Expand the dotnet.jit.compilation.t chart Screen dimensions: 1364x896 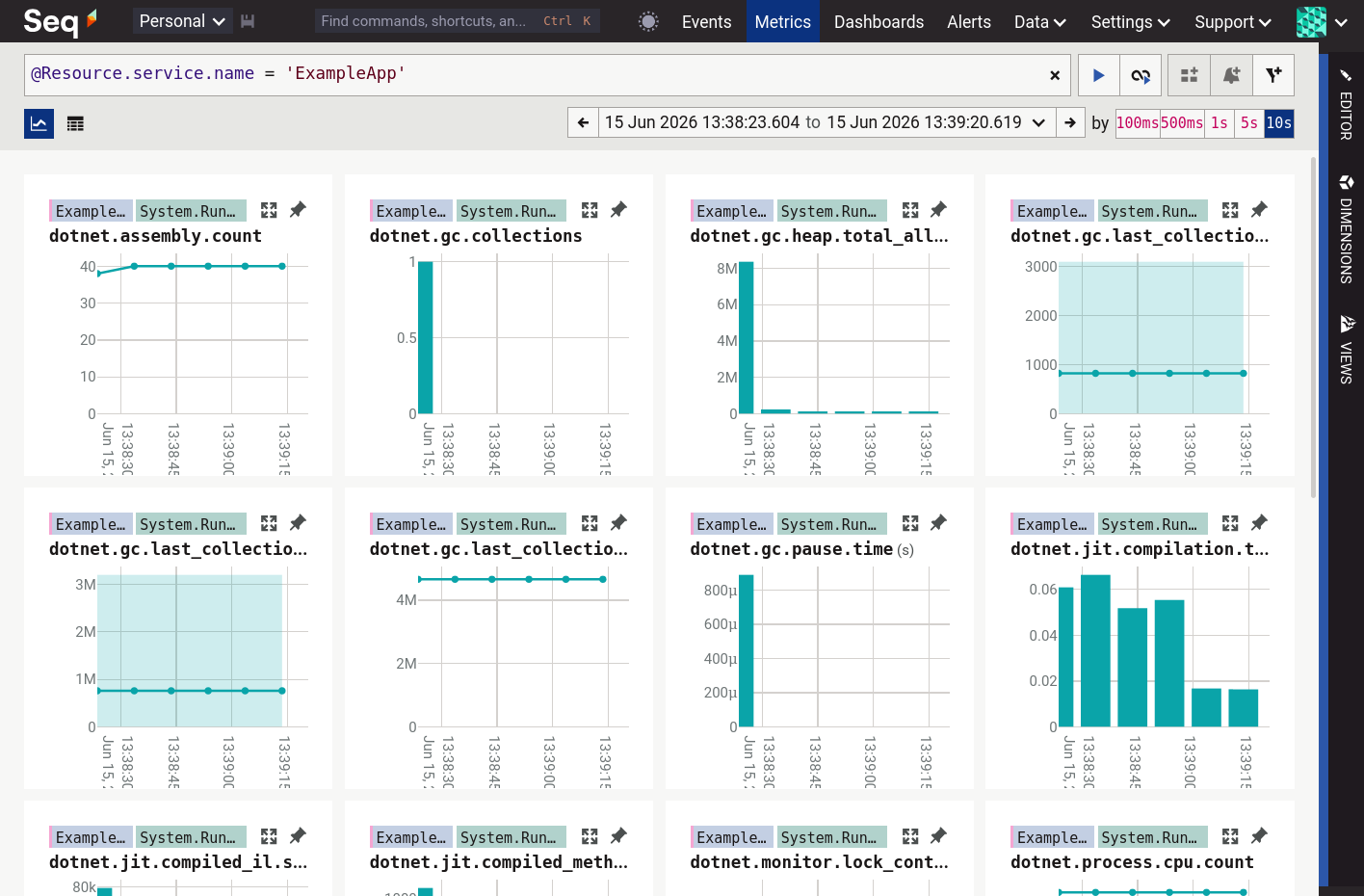(1230, 523)
